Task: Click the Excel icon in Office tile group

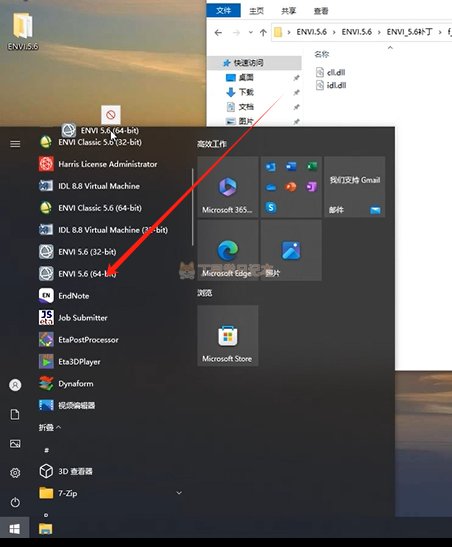Action: (x=311, y=167)
